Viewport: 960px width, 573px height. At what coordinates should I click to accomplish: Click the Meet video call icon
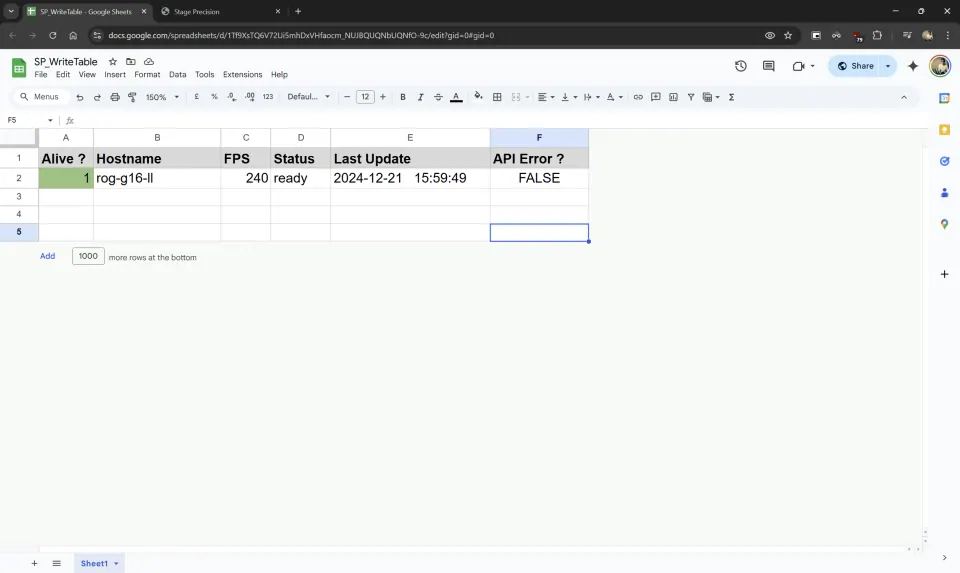pyautogui.click(x=798, y=66)
